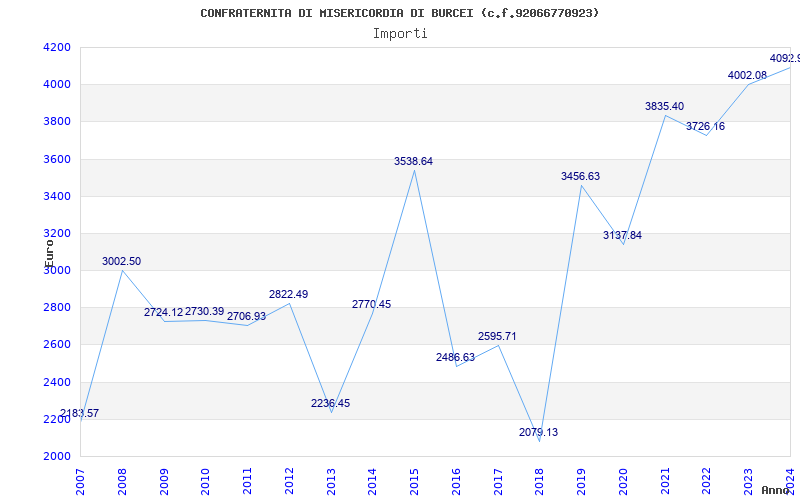Click x-axis year 2018
800x500 pixels.
tap(540, 481)
